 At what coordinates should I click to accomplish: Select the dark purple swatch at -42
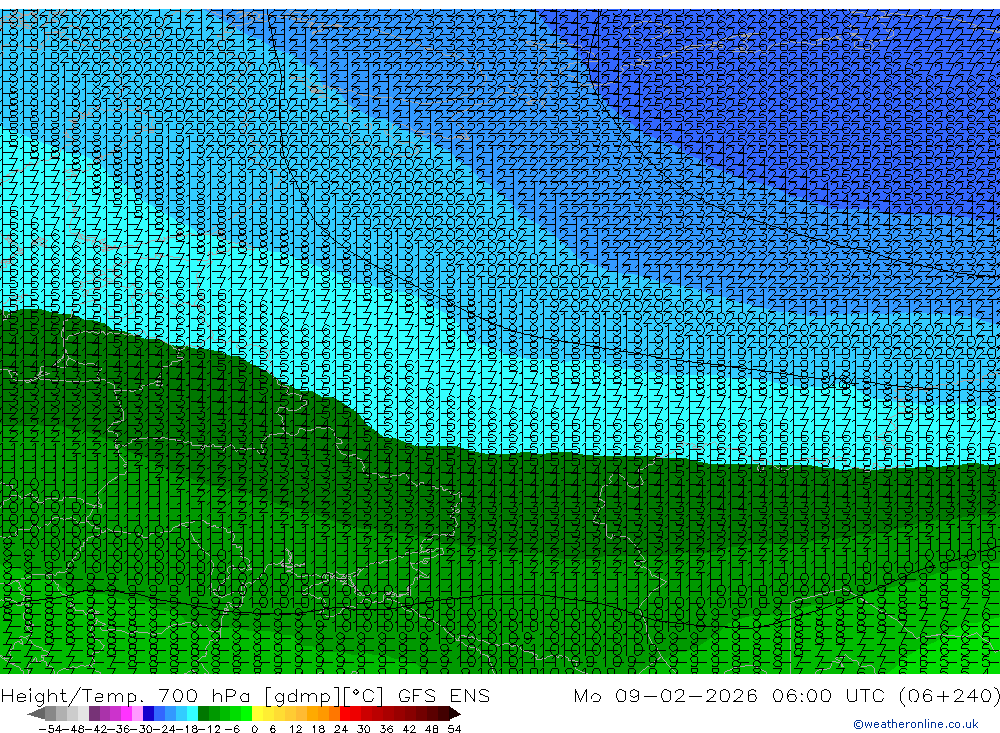(94, 714)
